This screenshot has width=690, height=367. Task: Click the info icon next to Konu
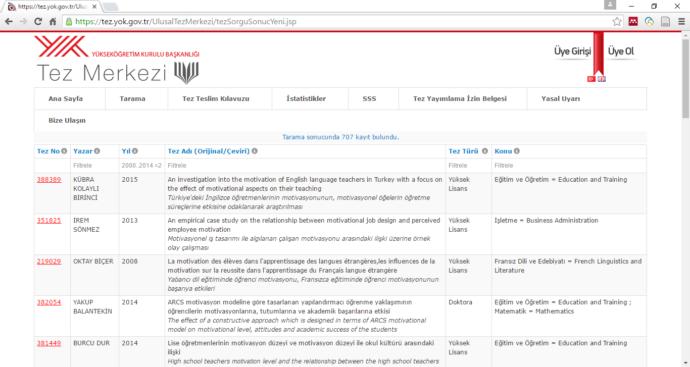[x=517, y=151]
